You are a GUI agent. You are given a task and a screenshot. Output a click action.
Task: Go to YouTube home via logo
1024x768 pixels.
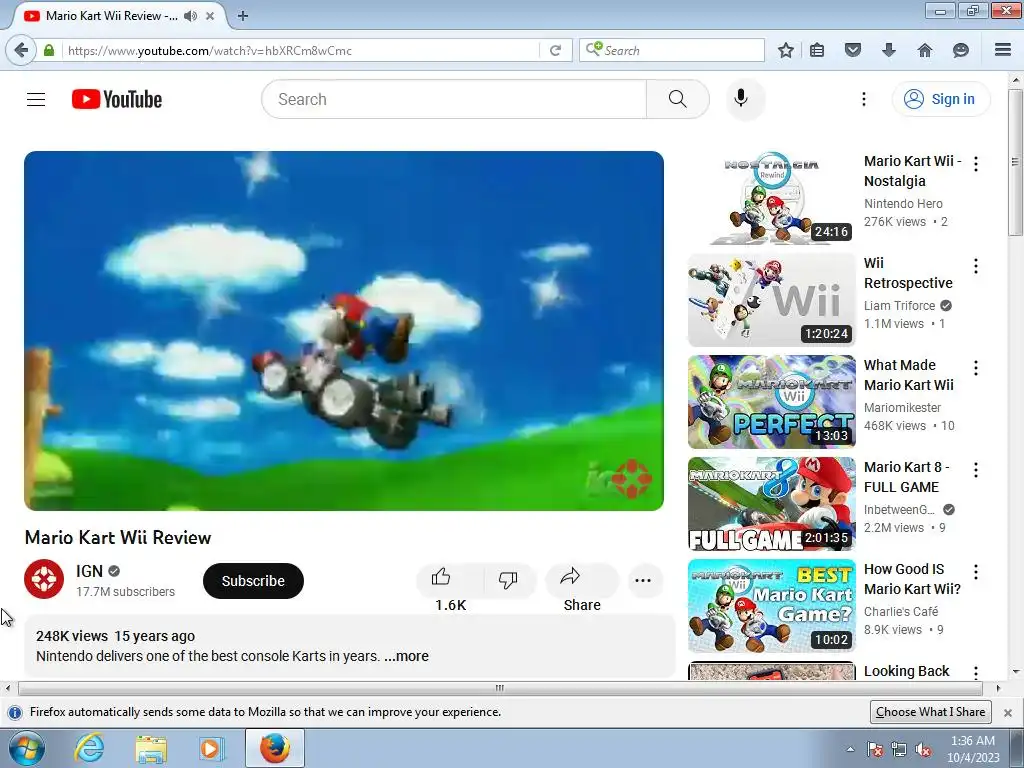click(x=117, y=99)
